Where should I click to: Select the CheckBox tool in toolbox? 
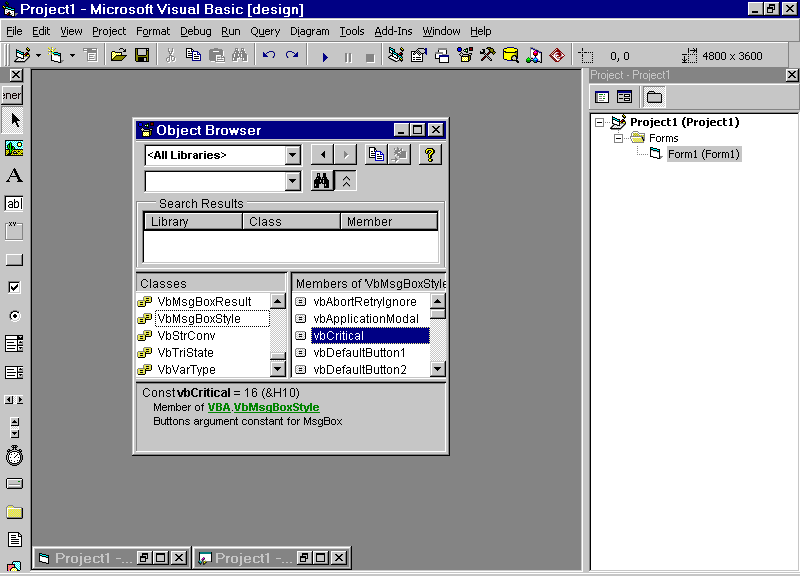click(14, 288)
